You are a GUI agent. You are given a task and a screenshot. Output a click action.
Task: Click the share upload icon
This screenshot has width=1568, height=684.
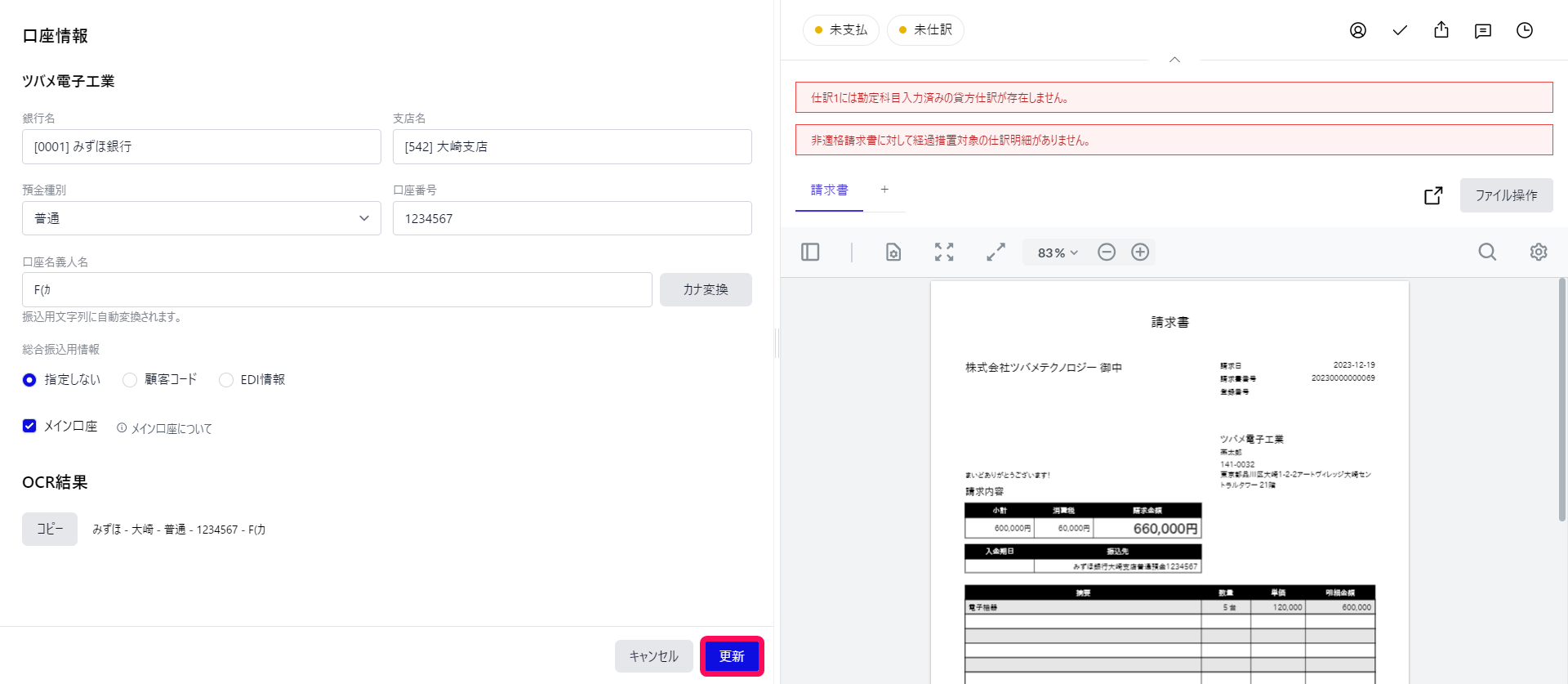(1441, 30)
